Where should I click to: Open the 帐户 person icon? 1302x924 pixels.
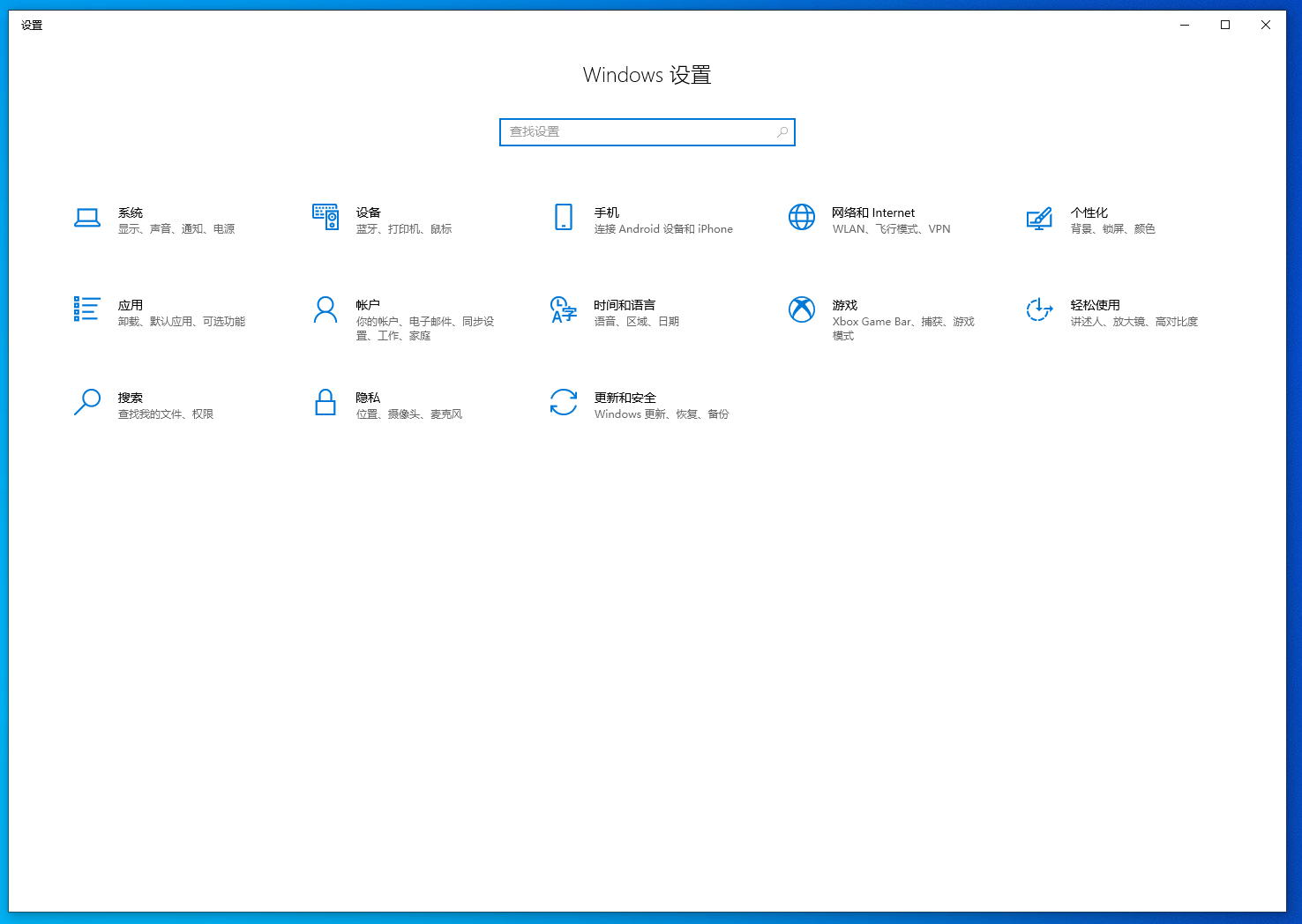[325, 309]
